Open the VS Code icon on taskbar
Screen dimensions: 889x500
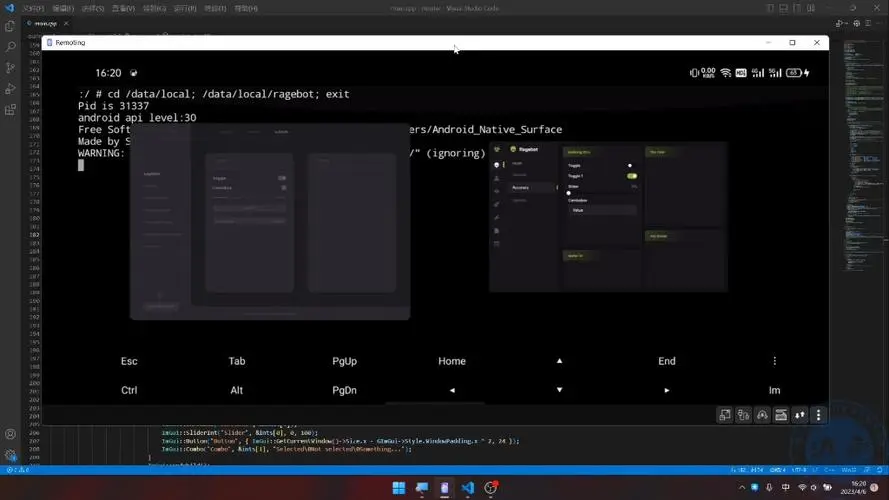point(467,488)
